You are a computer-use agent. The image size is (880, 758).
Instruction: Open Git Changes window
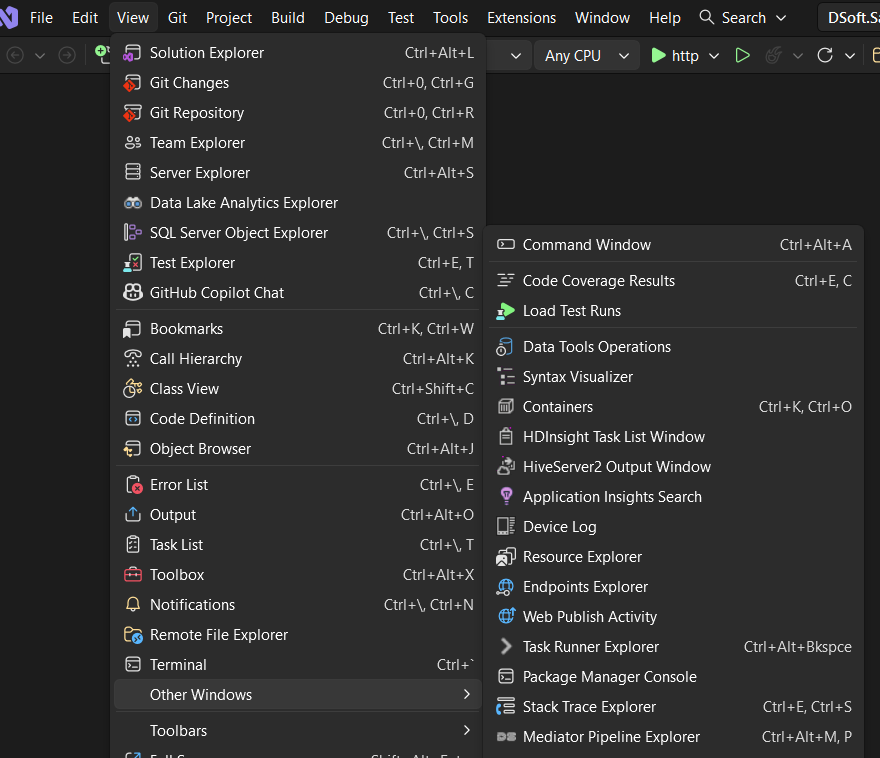pyautogui.click(x=297, y=83)
